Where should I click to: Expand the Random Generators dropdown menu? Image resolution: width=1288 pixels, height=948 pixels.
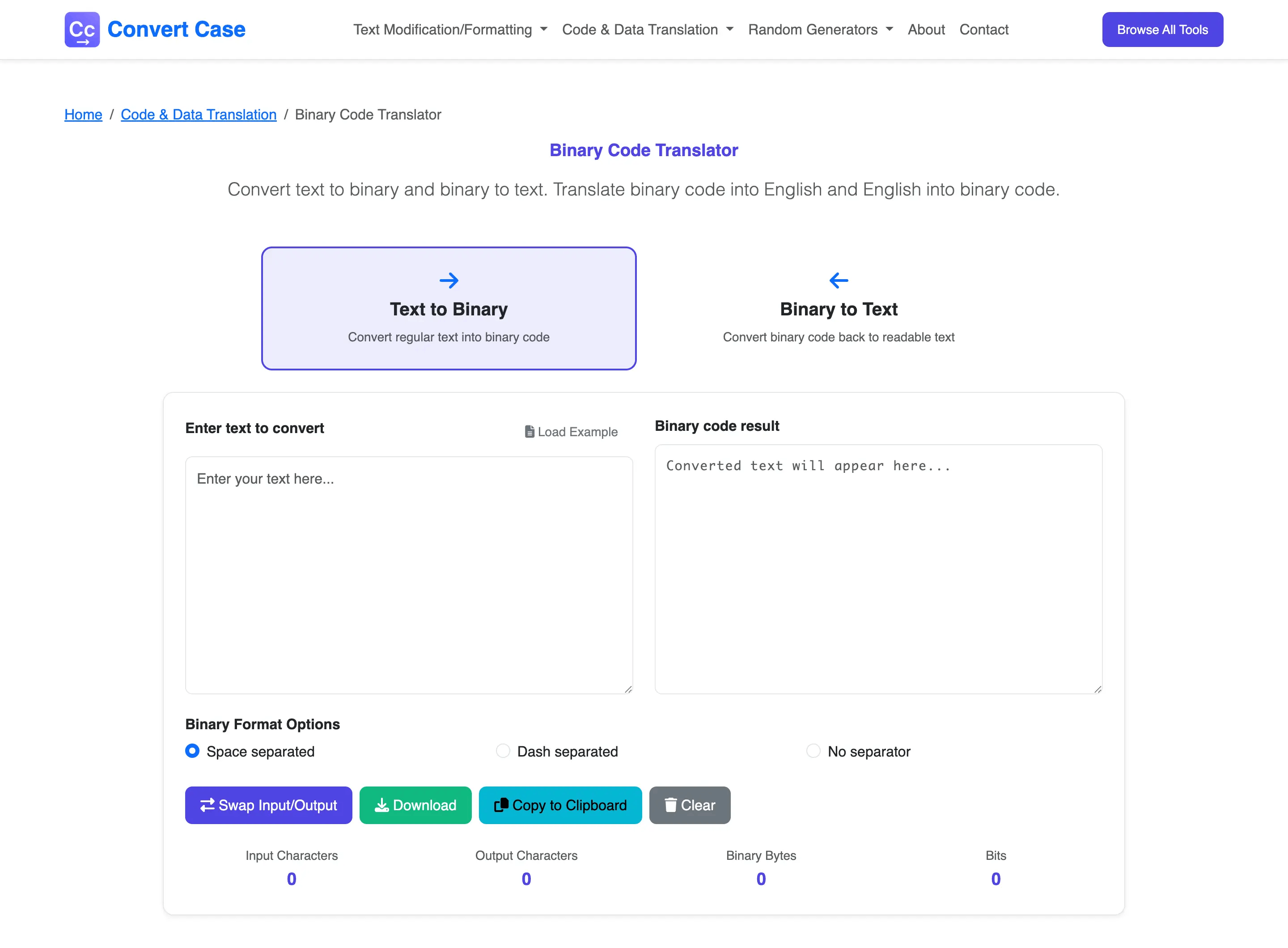coord(820,29)
